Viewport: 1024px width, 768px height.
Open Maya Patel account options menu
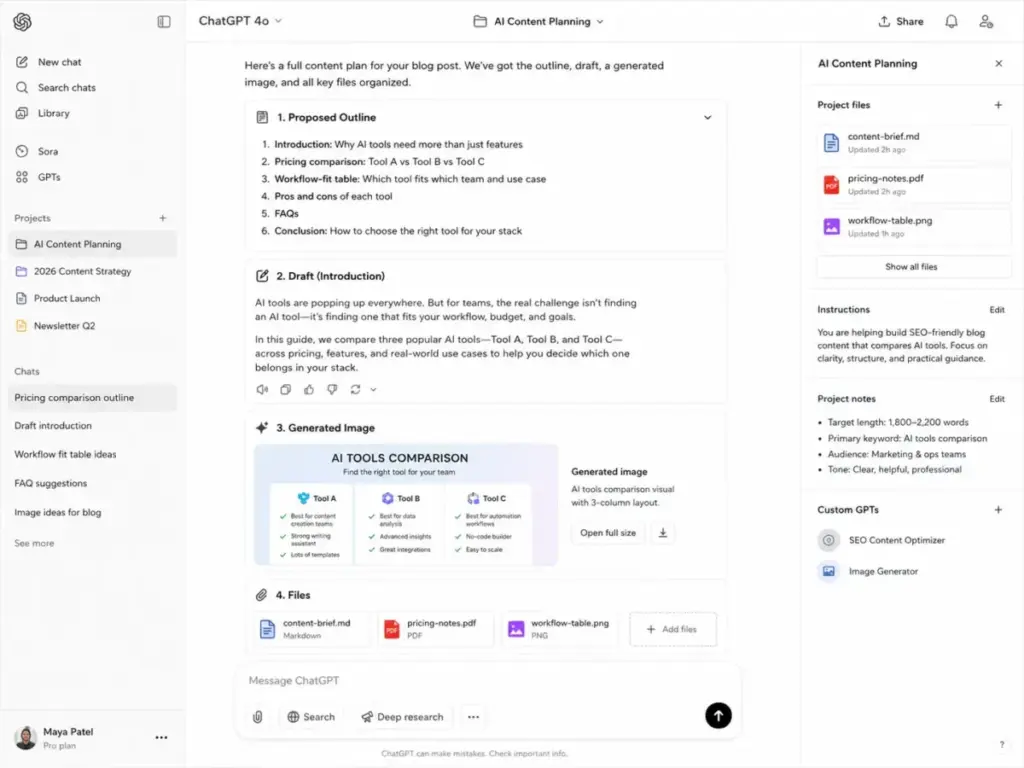(x=161, y=737)
